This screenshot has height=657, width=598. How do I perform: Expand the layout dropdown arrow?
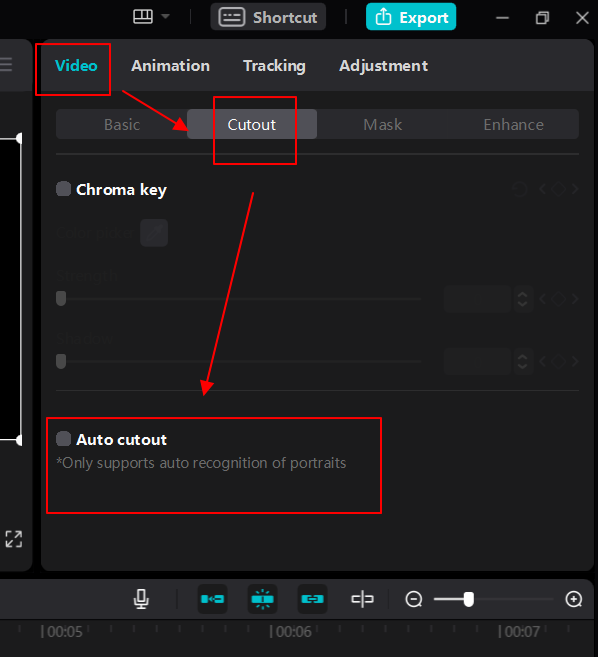pyautogui.click(x=165, y=17)
